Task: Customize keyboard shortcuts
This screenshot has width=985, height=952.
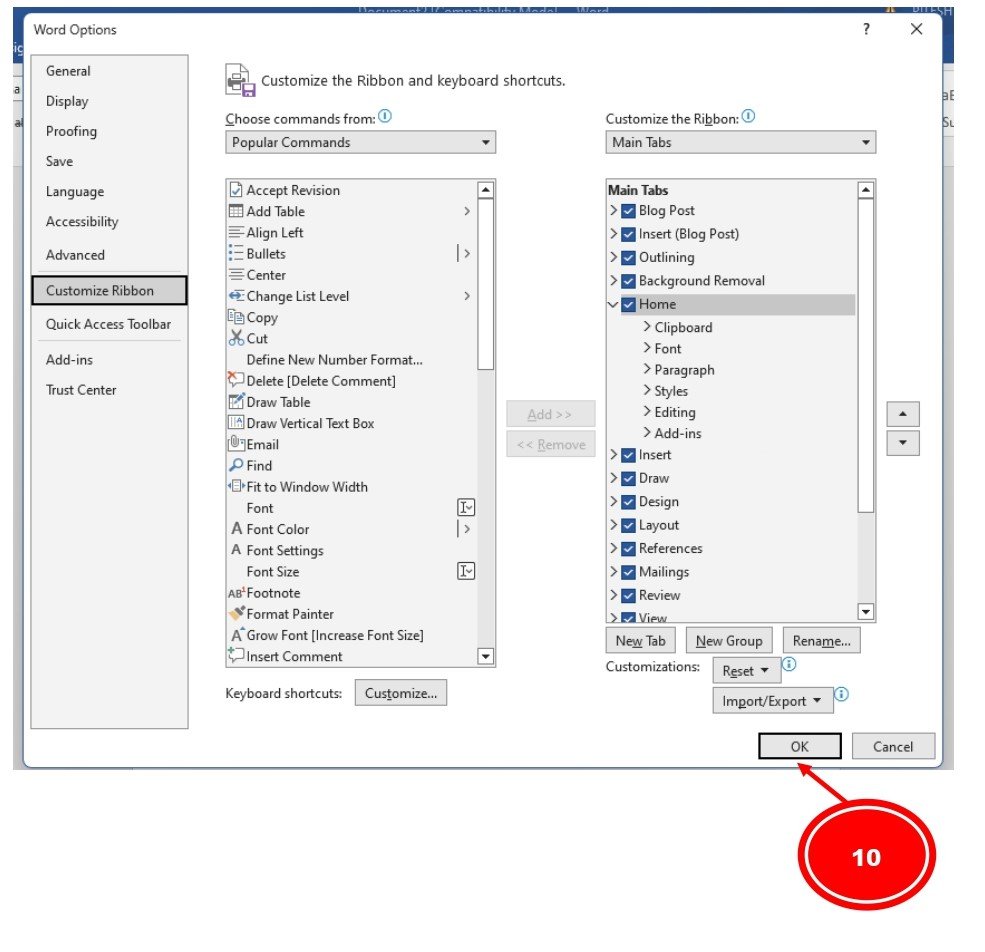Action: (401, 693)
